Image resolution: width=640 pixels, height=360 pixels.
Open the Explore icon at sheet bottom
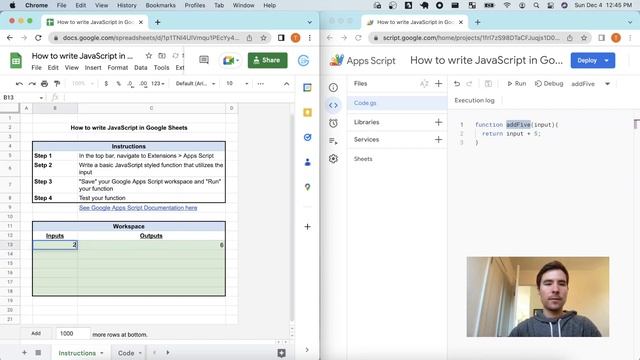(281, 353)
